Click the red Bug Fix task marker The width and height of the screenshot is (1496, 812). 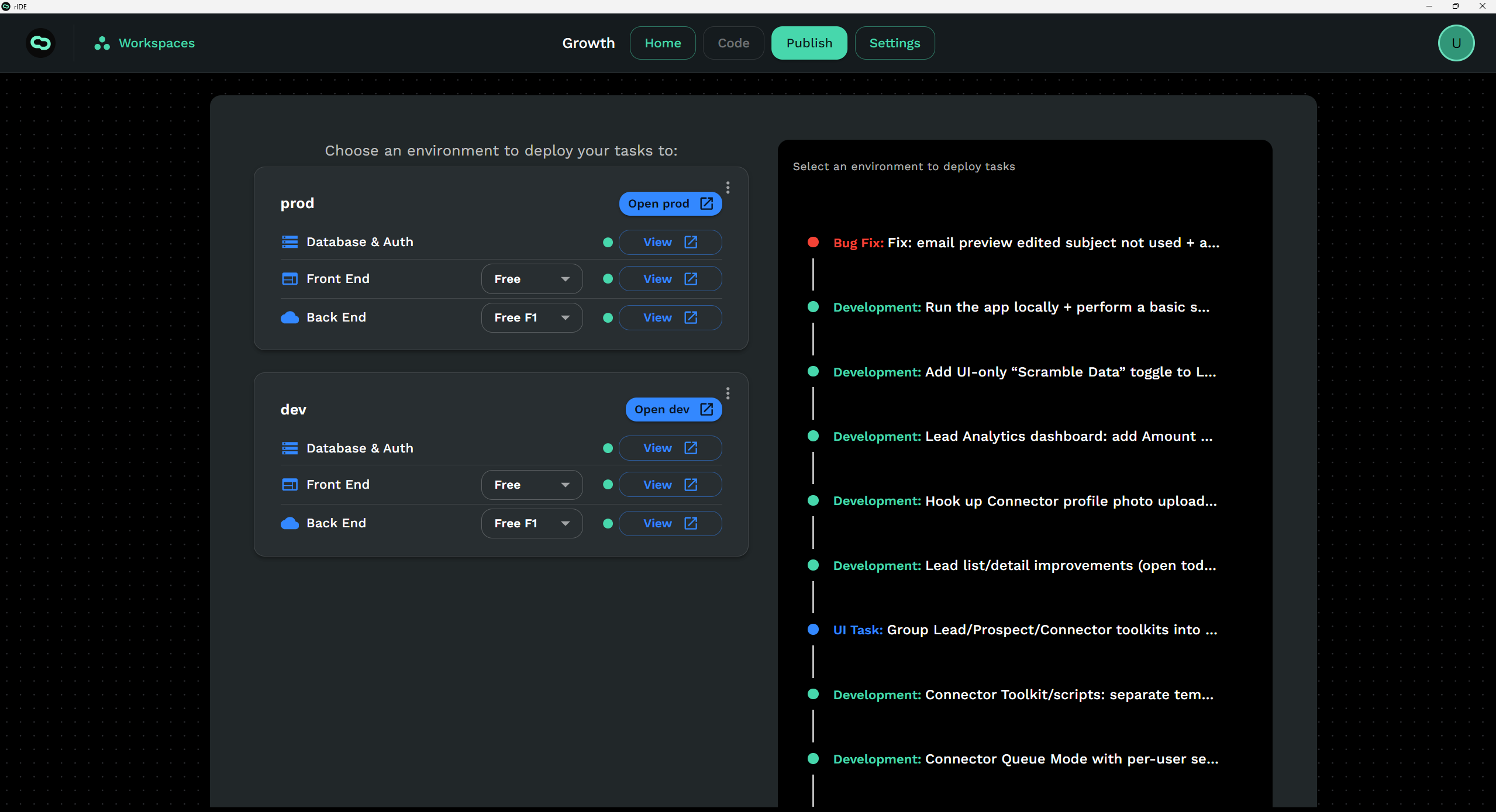(813, 243)
